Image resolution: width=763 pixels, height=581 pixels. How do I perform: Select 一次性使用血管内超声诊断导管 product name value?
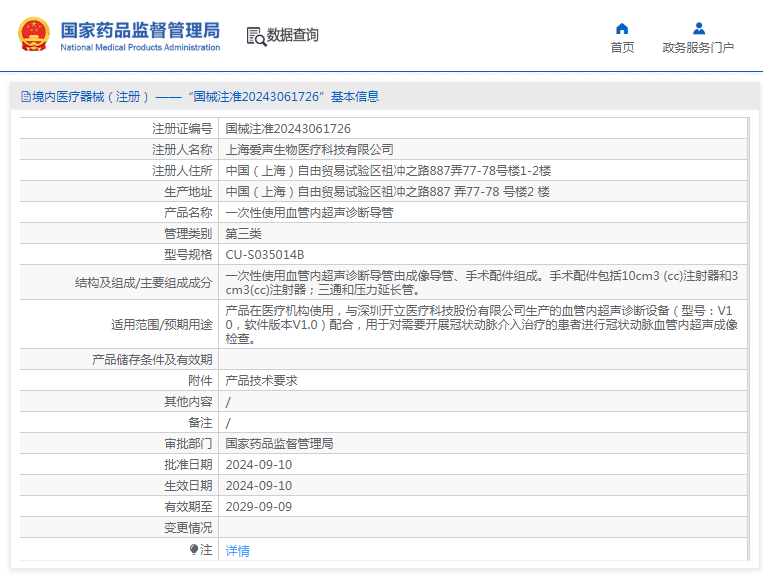(x=309, y=212)
